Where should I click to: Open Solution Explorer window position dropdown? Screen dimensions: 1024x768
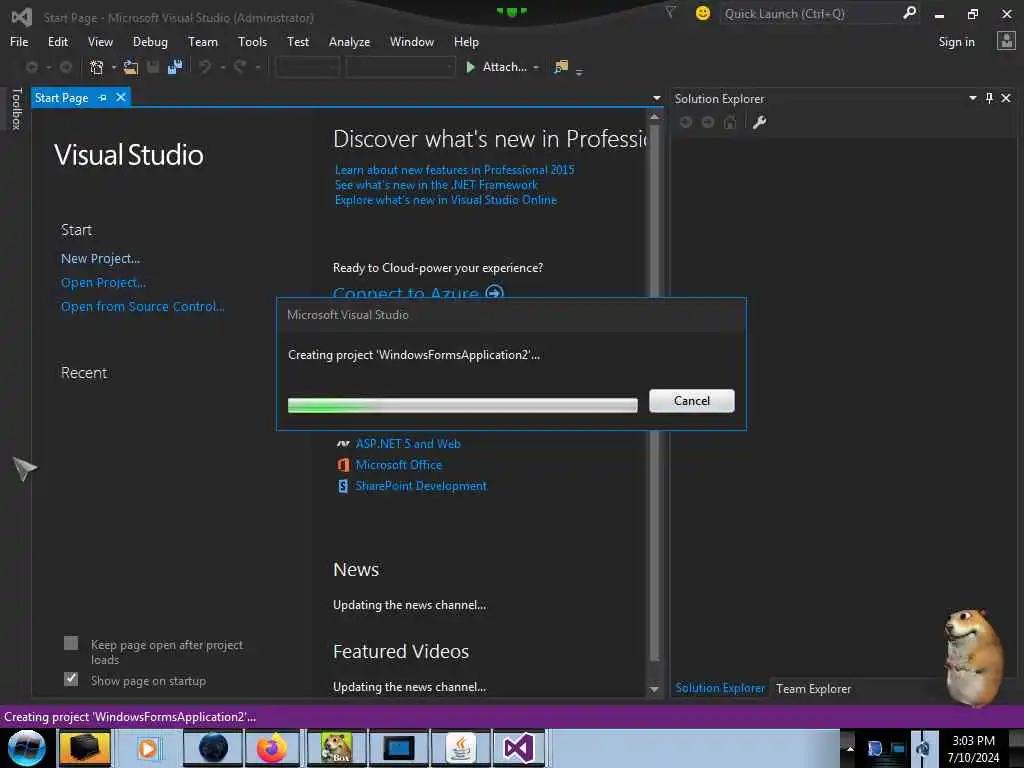pyautogui.click(x=972, y=98)
